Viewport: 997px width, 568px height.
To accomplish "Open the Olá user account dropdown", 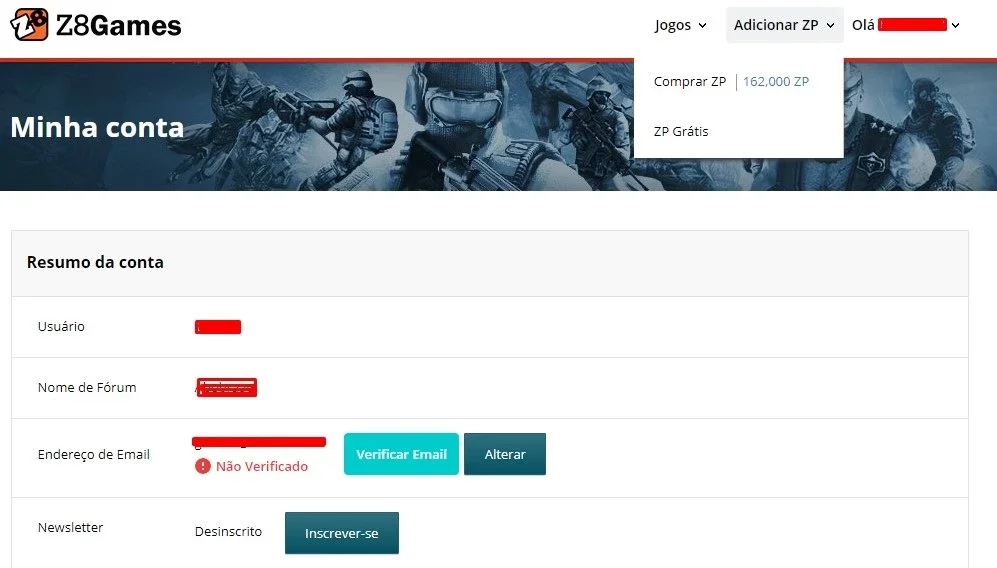I will [x=905, y=25].
